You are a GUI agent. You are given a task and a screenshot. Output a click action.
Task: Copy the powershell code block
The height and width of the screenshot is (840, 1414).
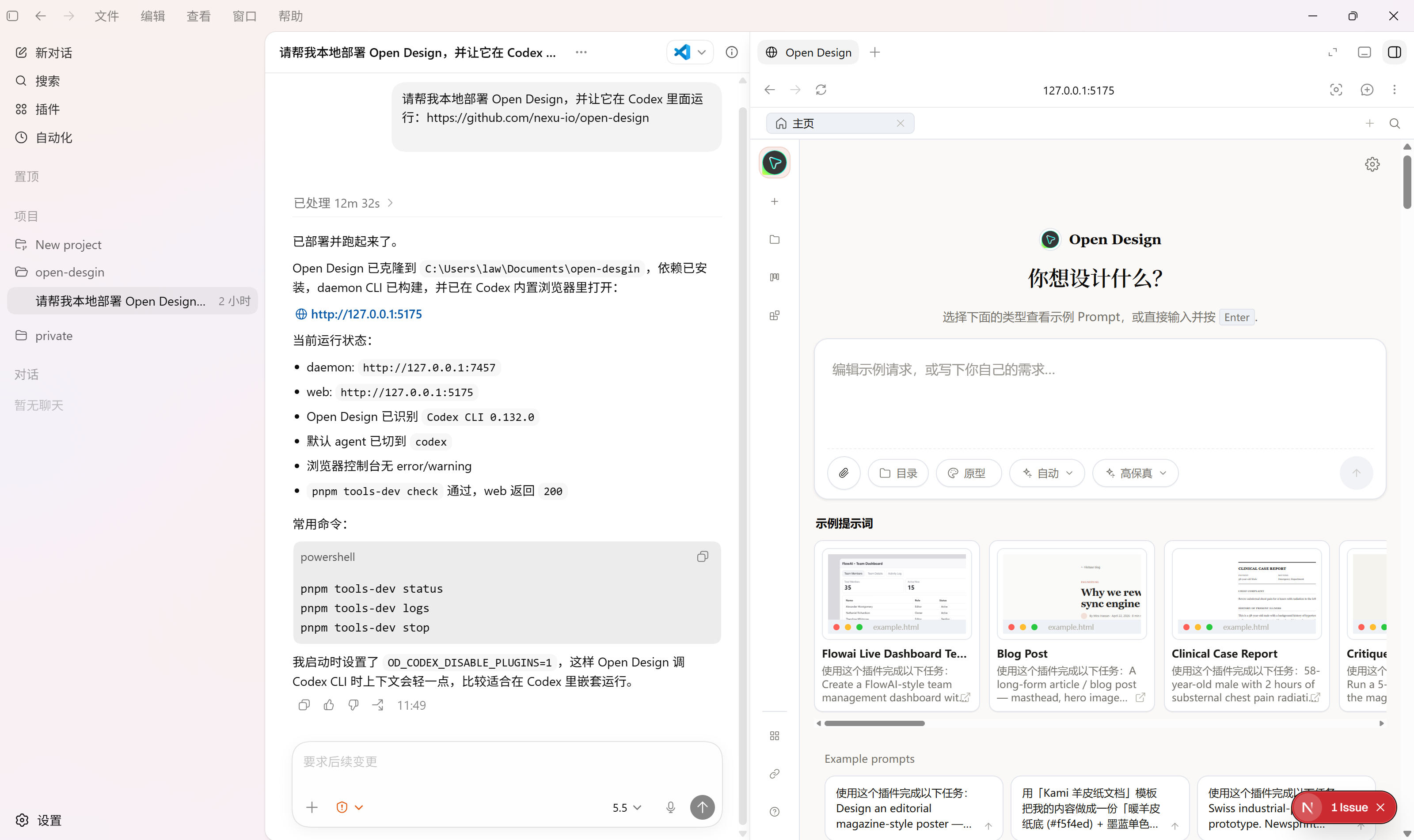click(702, 557)
